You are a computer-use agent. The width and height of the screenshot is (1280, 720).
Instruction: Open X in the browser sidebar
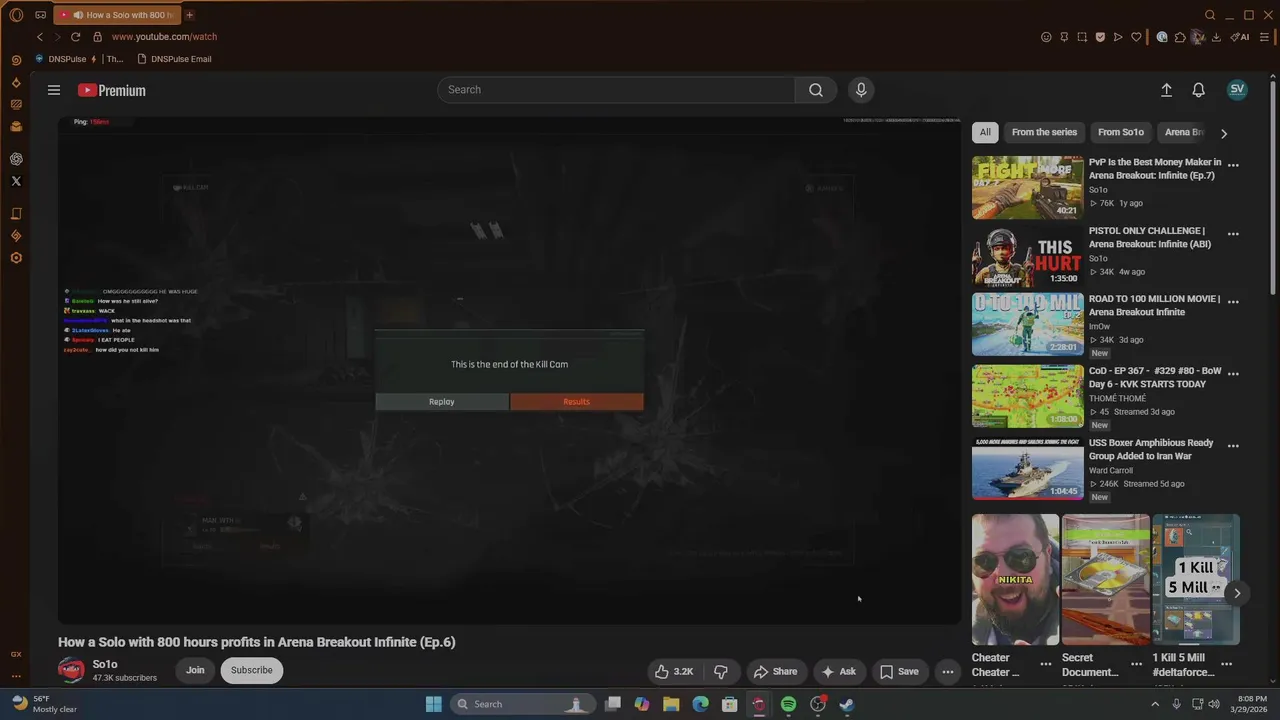[16, 181]
